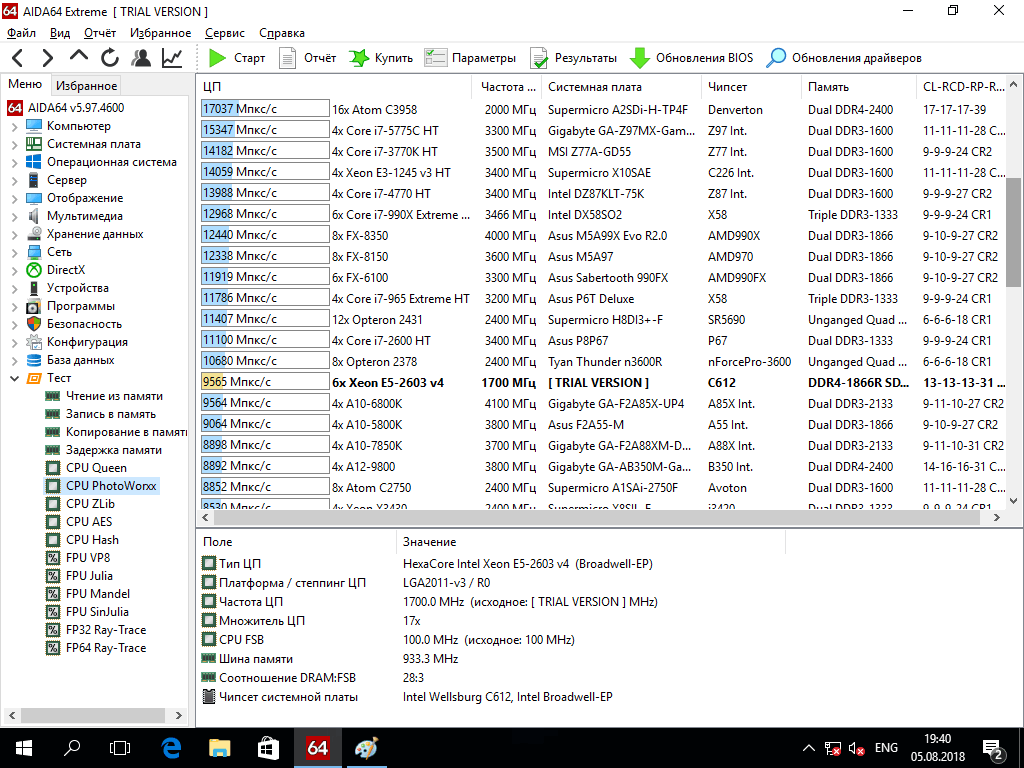Open the Отчёт report toolbar button
The image size is (1024, 768).
pyautogui.click(x=307, y=58)
